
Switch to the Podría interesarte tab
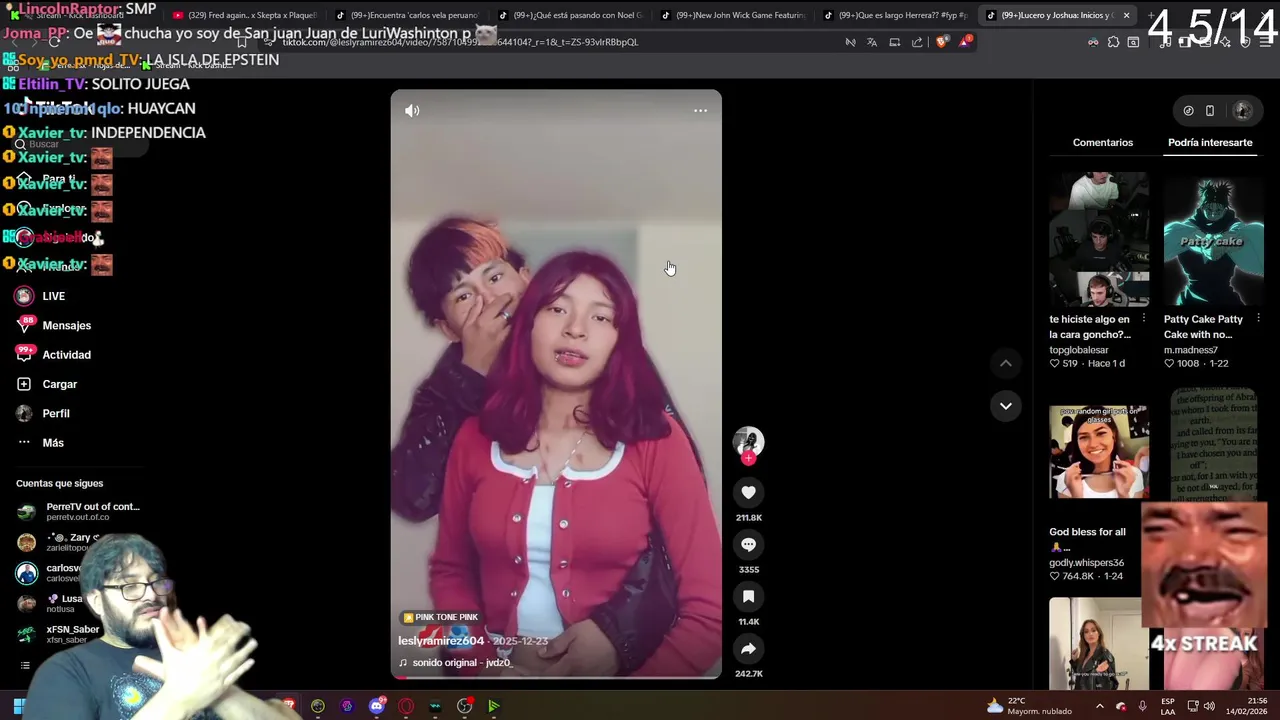click(1210, 143)
